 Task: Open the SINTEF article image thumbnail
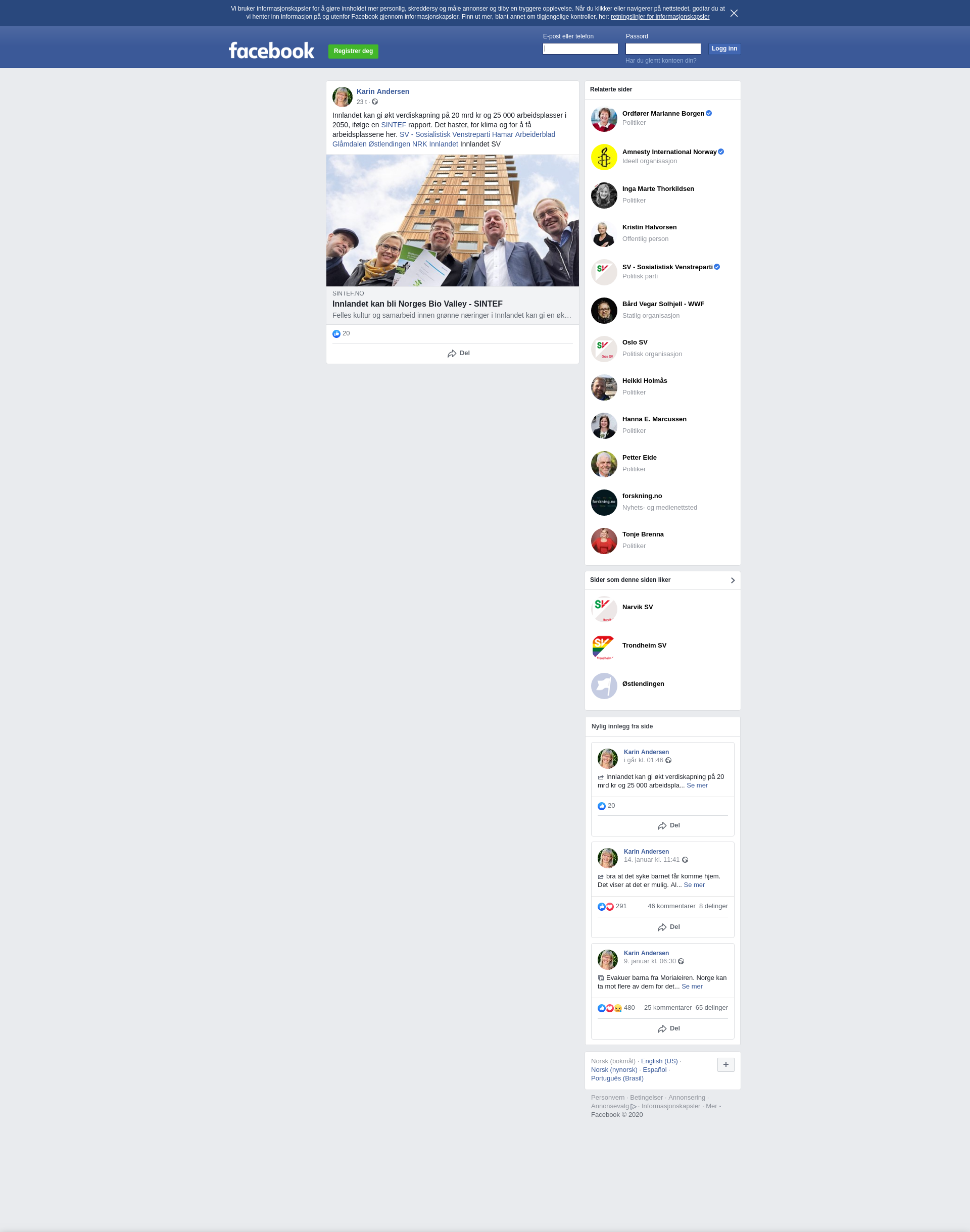[453, 220]
